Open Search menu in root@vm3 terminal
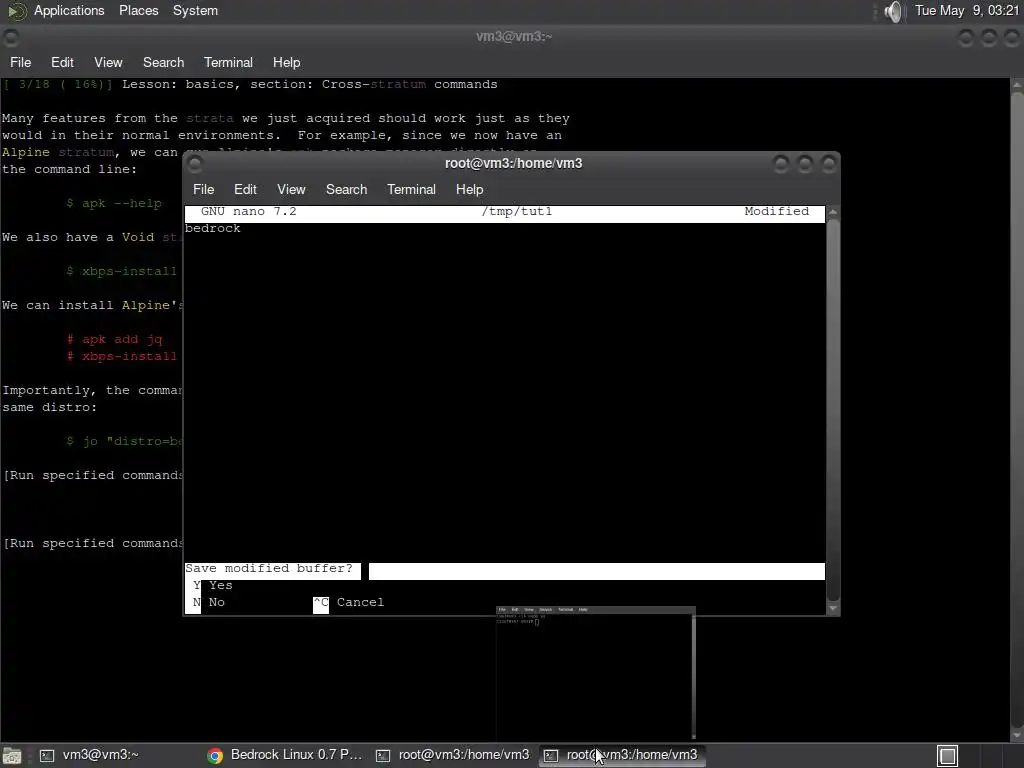The width and height of the screenshot is (1024, 768). tap(346, 189)
